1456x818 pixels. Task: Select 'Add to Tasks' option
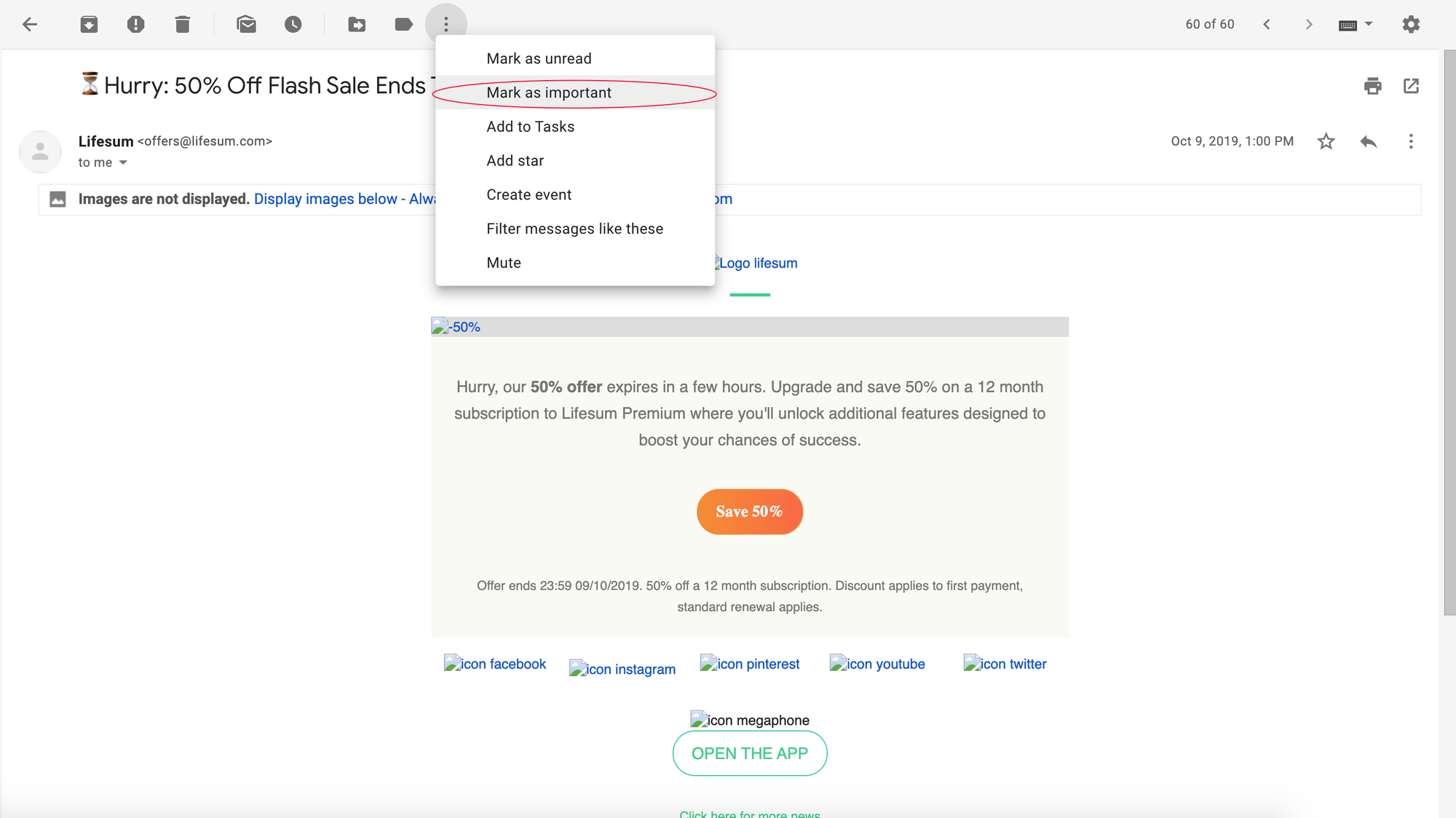pyautogui.click(x=575, y=127)
